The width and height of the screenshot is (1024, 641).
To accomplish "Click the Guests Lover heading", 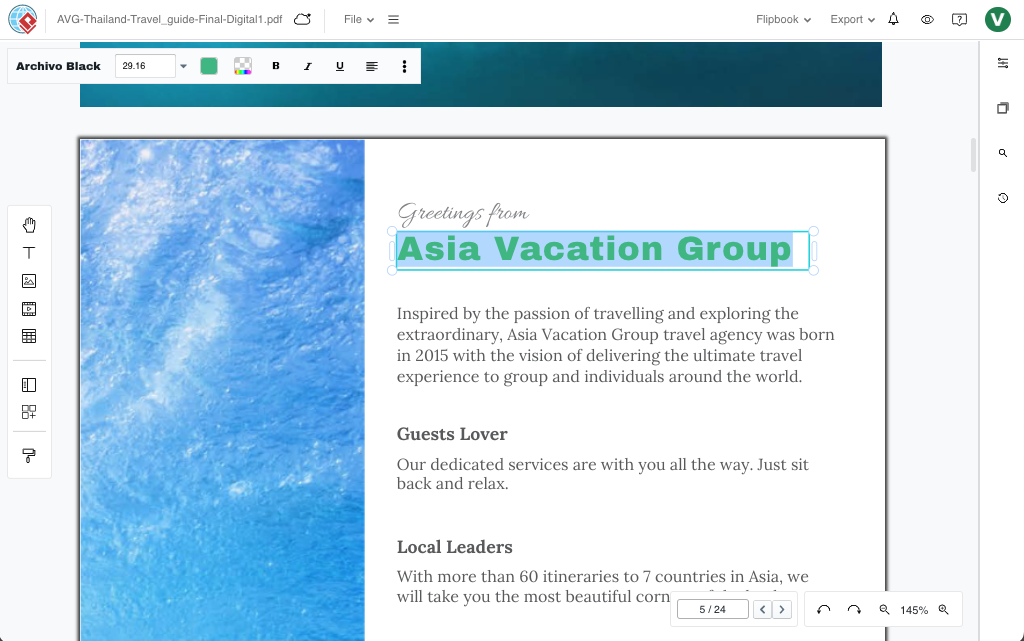I will click(452, 434).
